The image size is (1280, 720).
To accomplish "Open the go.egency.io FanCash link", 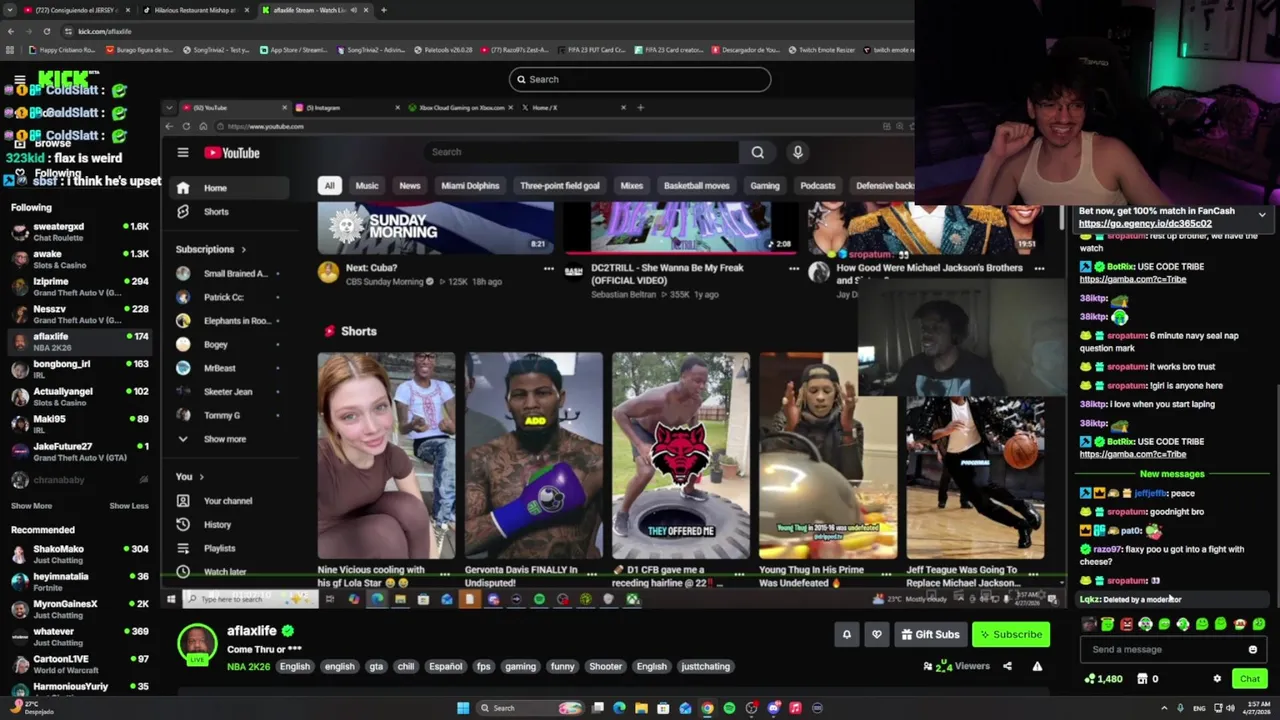I will point(1145,224).
